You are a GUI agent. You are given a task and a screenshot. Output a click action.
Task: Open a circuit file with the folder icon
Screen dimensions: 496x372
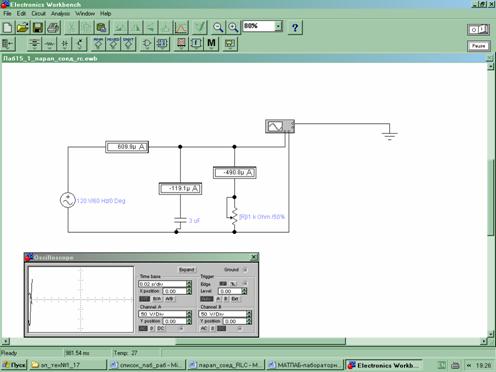point(23,27)
